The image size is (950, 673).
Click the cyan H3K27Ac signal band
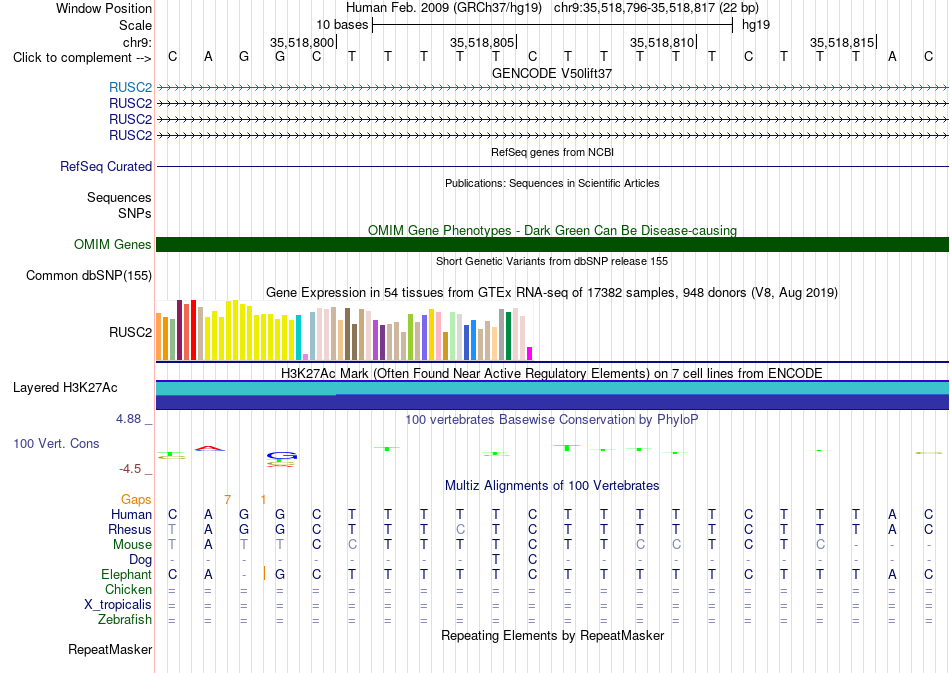click(552, 388)
